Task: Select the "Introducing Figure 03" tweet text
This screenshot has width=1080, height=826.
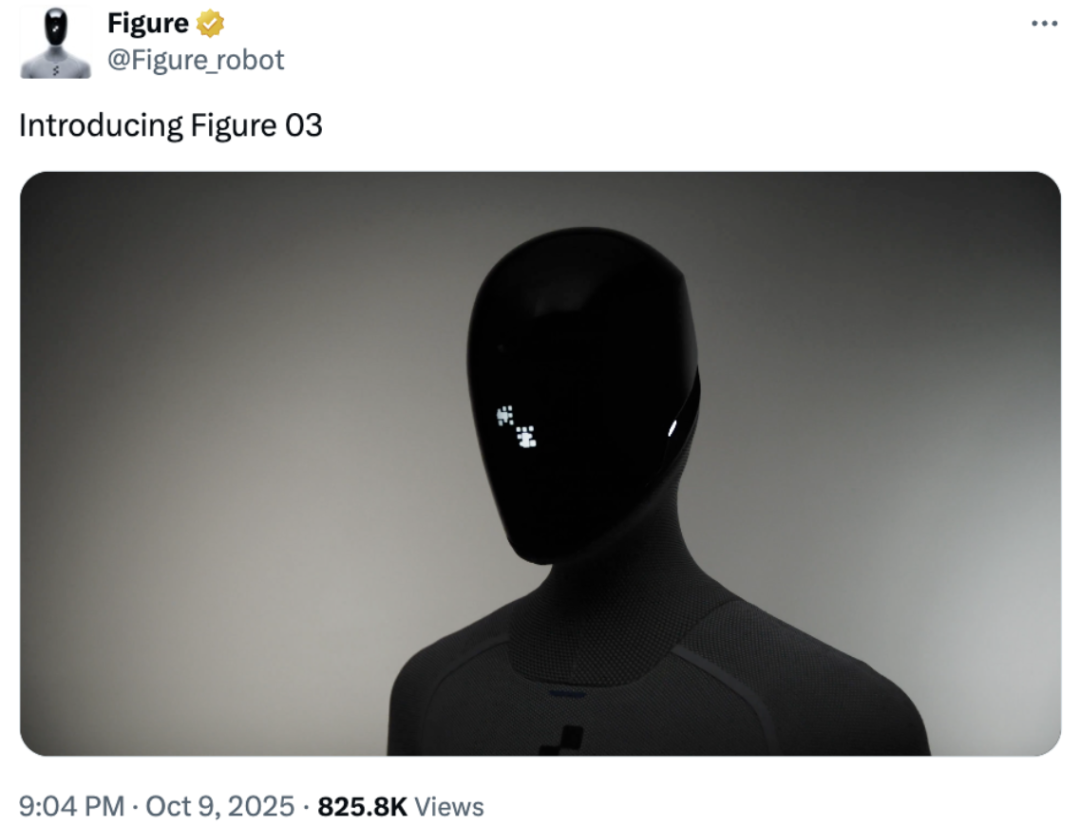Action: [x=171, y=126]
